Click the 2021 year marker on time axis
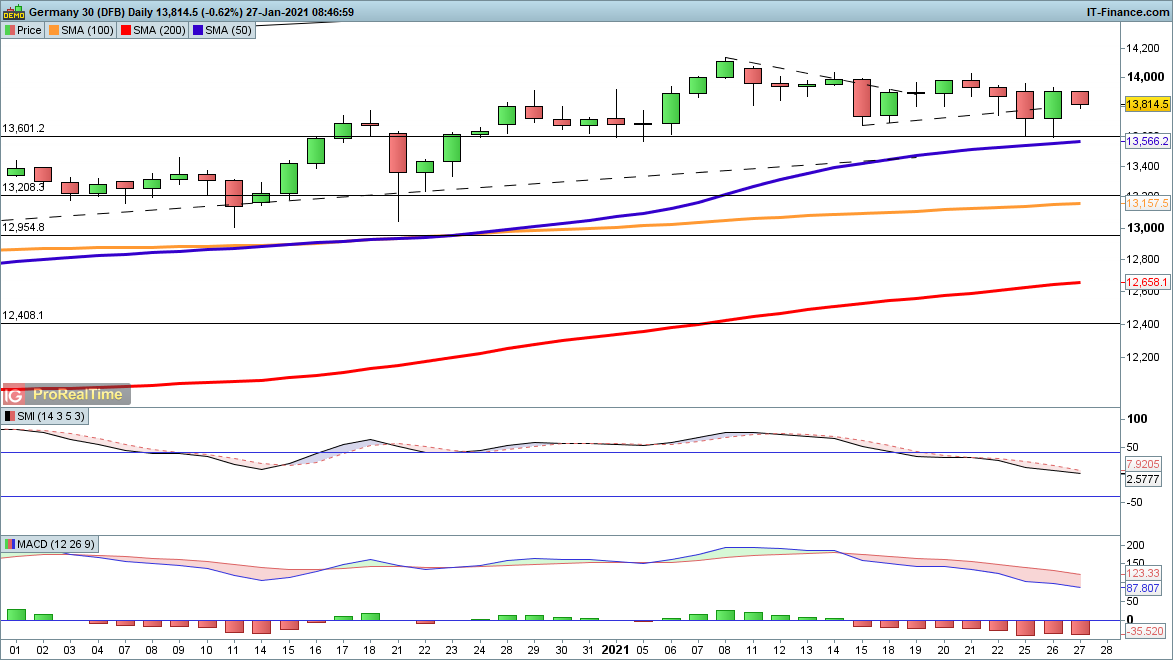Screen dimensions: 1173x660 pyautogui.click(x=616, y=650)
